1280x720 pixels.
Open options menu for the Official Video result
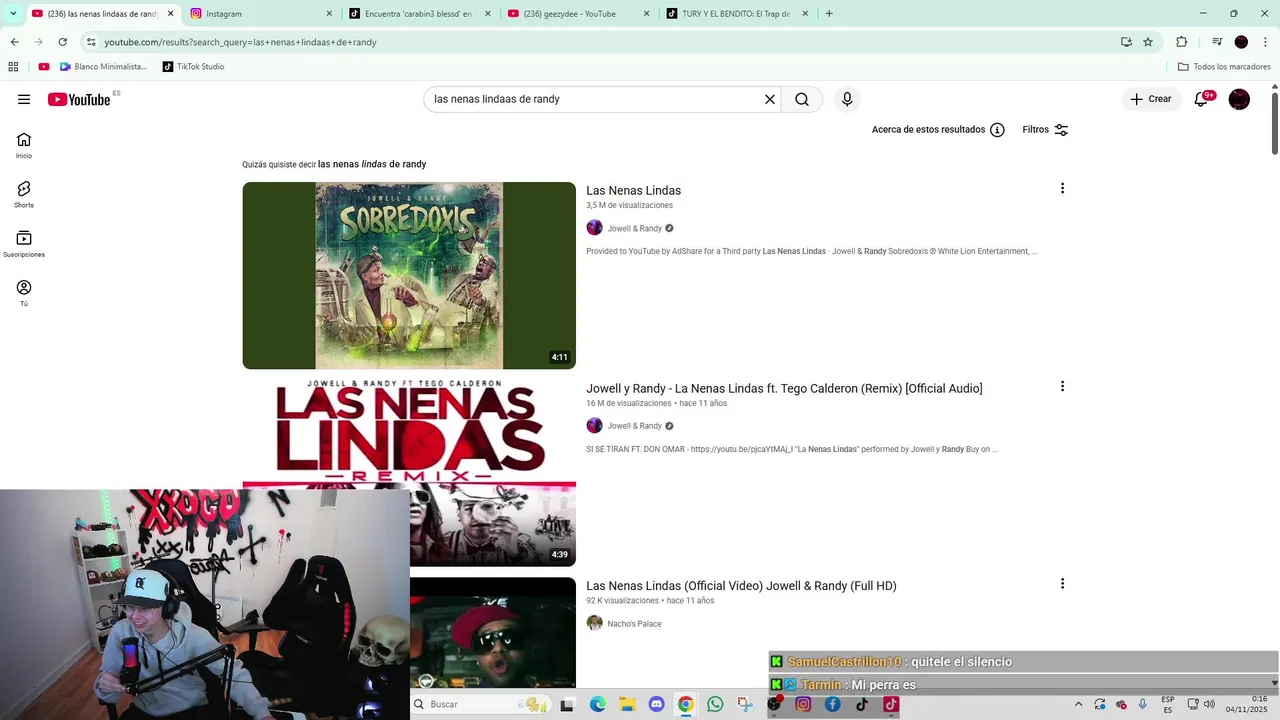(x=1062, y=584)
